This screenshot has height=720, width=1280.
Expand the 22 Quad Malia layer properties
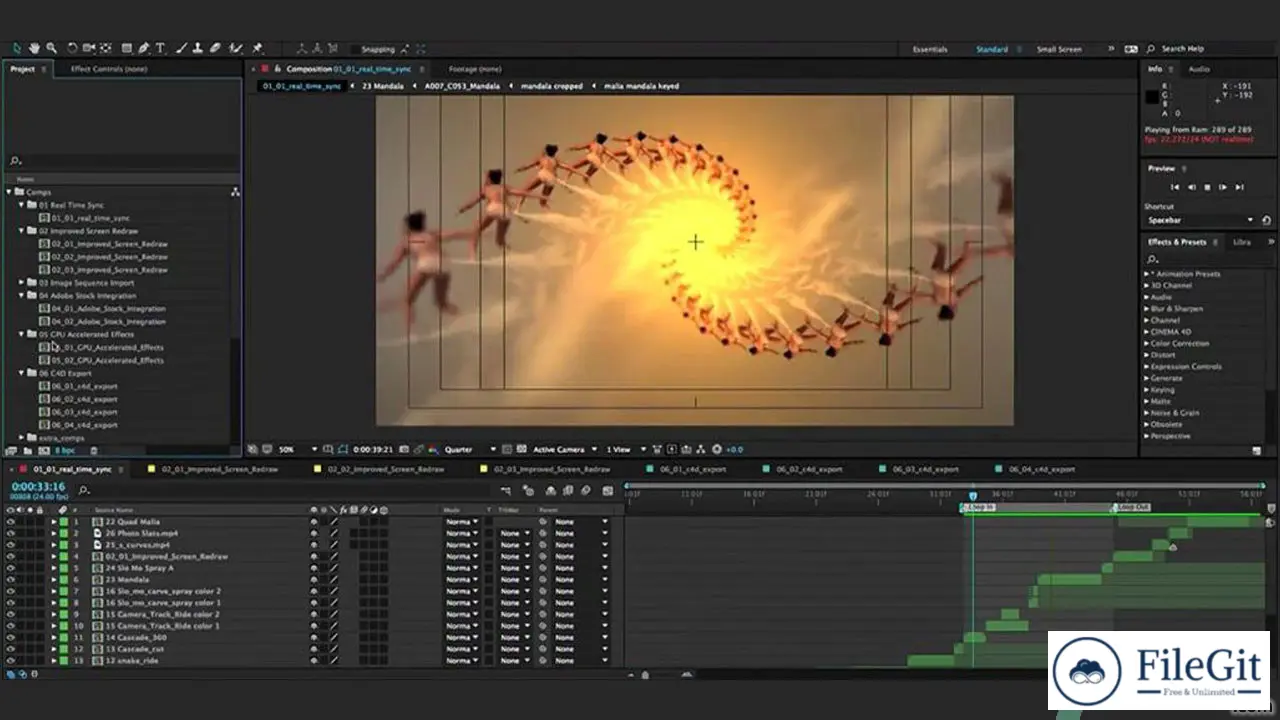tap(54, 522)
